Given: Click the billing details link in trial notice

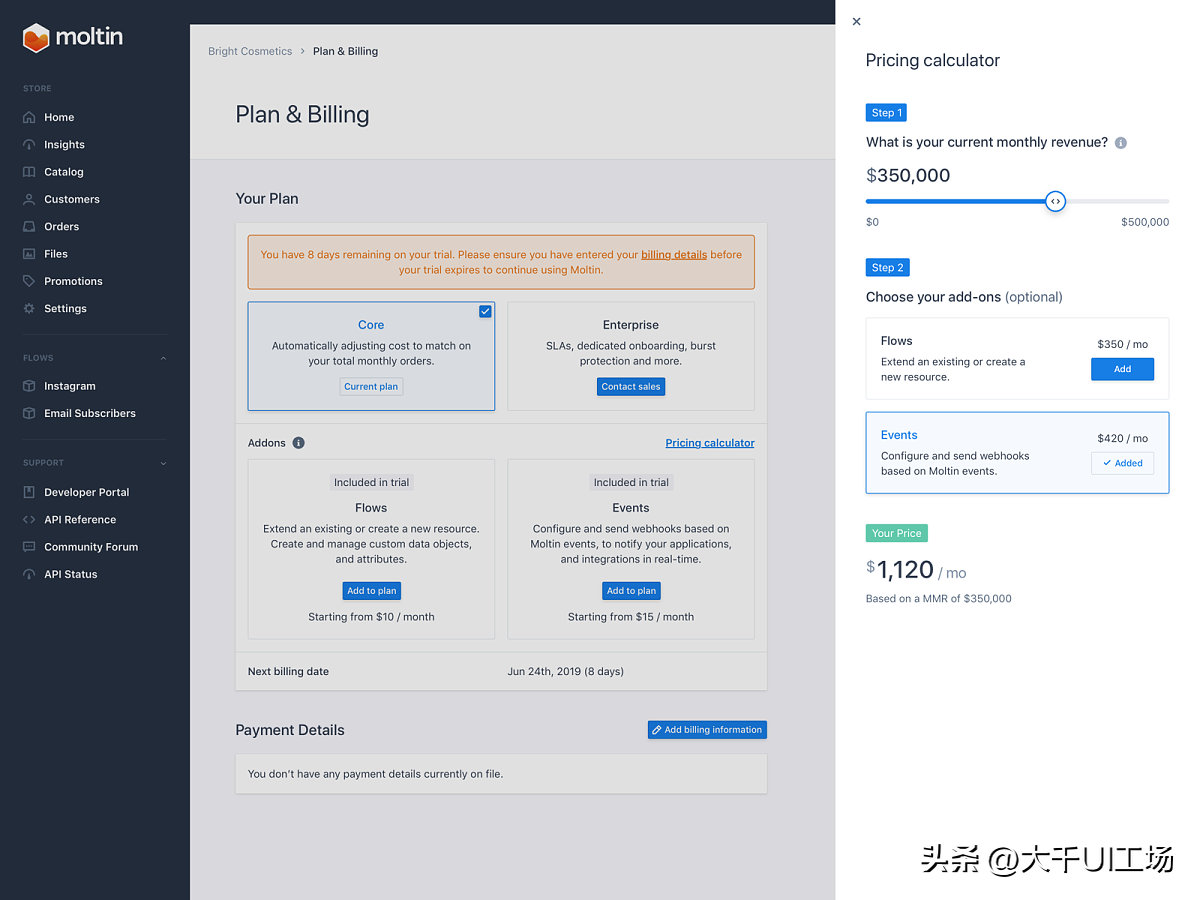Looking at the screenshot, I should pos(674,254).
